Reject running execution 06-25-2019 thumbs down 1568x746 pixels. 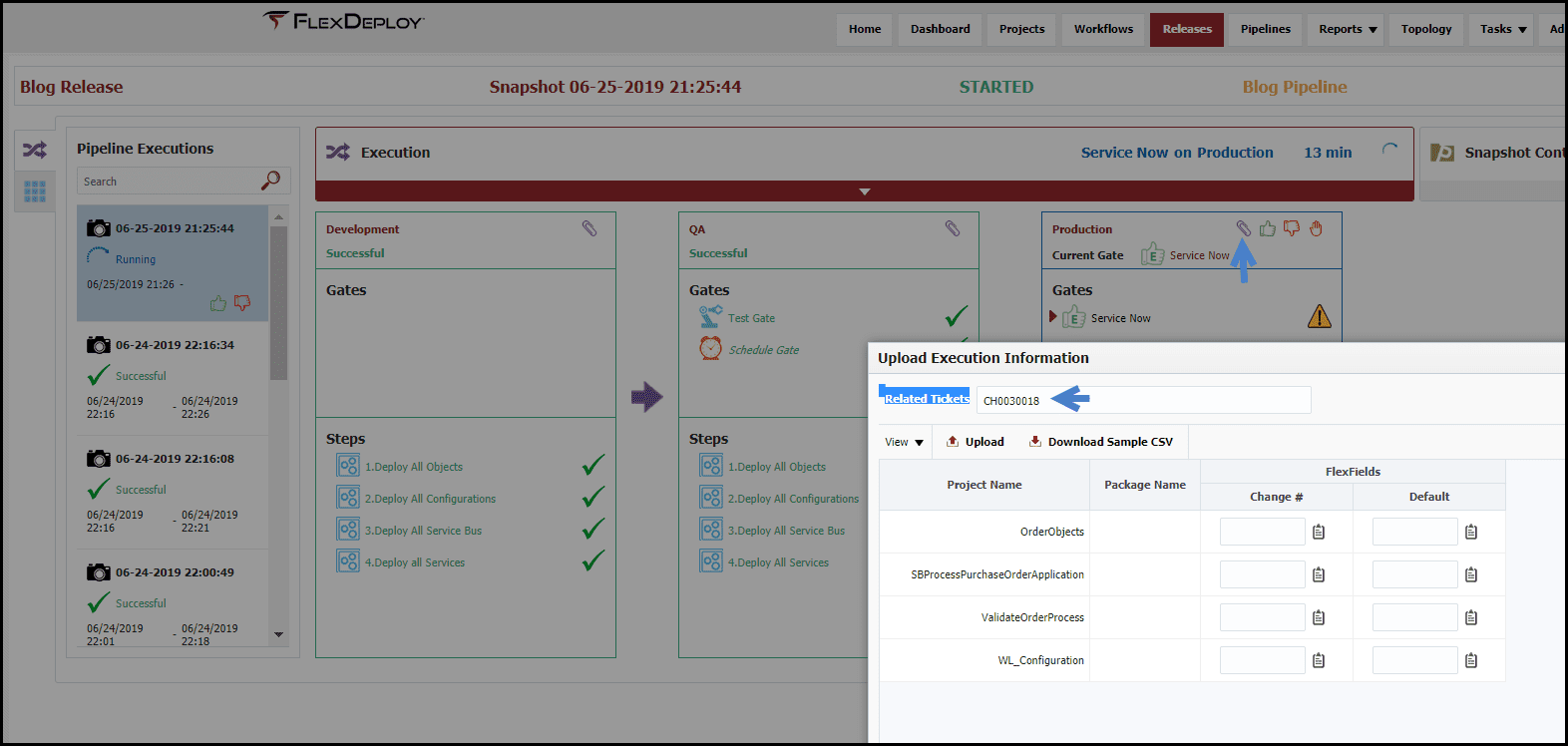[x=242, y=303]
